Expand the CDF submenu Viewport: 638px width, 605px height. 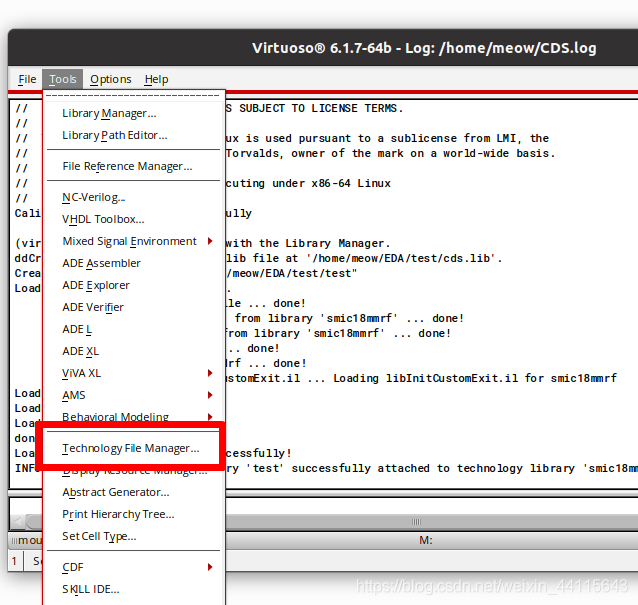point(133,567)
